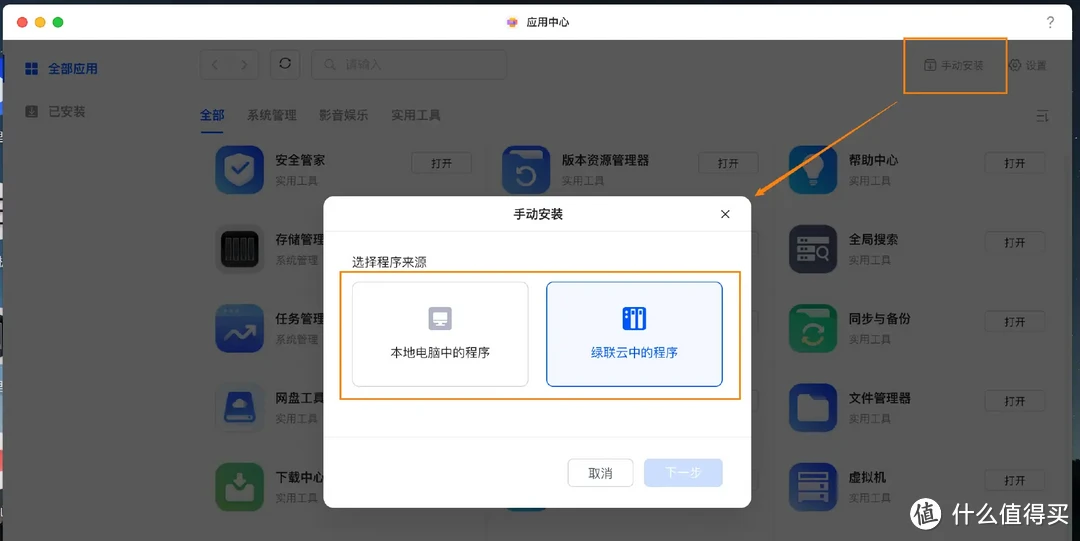Navigate back with the left arrow

(x=215, y=65)
